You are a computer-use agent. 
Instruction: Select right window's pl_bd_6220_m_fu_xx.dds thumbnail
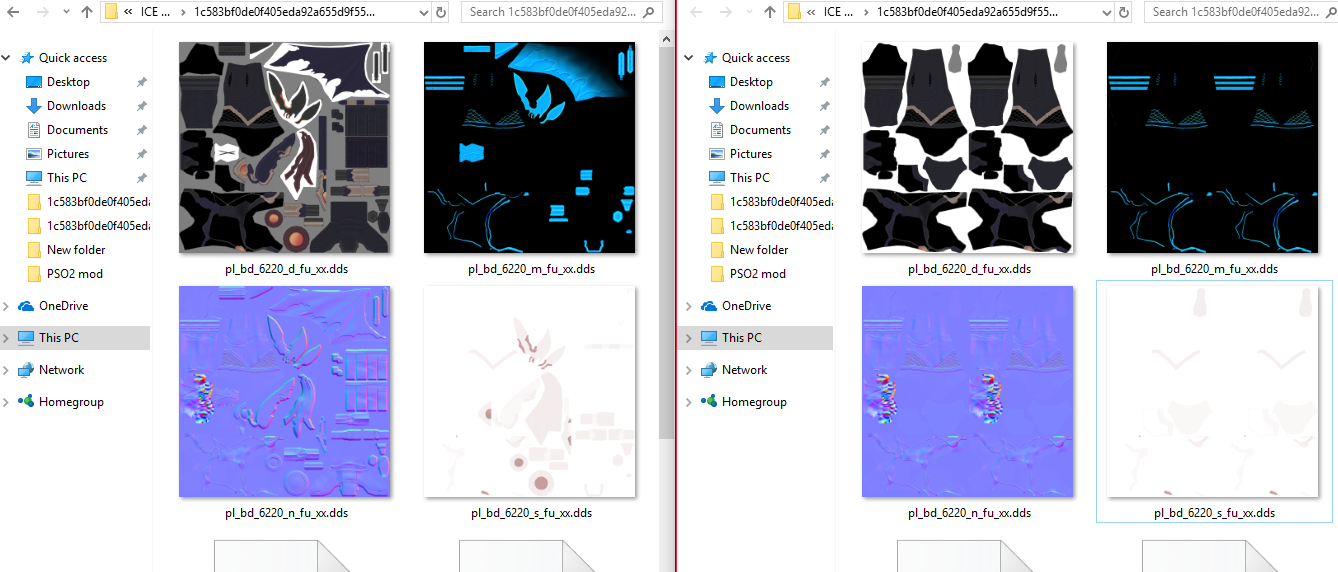click(x=1212, y=147)
